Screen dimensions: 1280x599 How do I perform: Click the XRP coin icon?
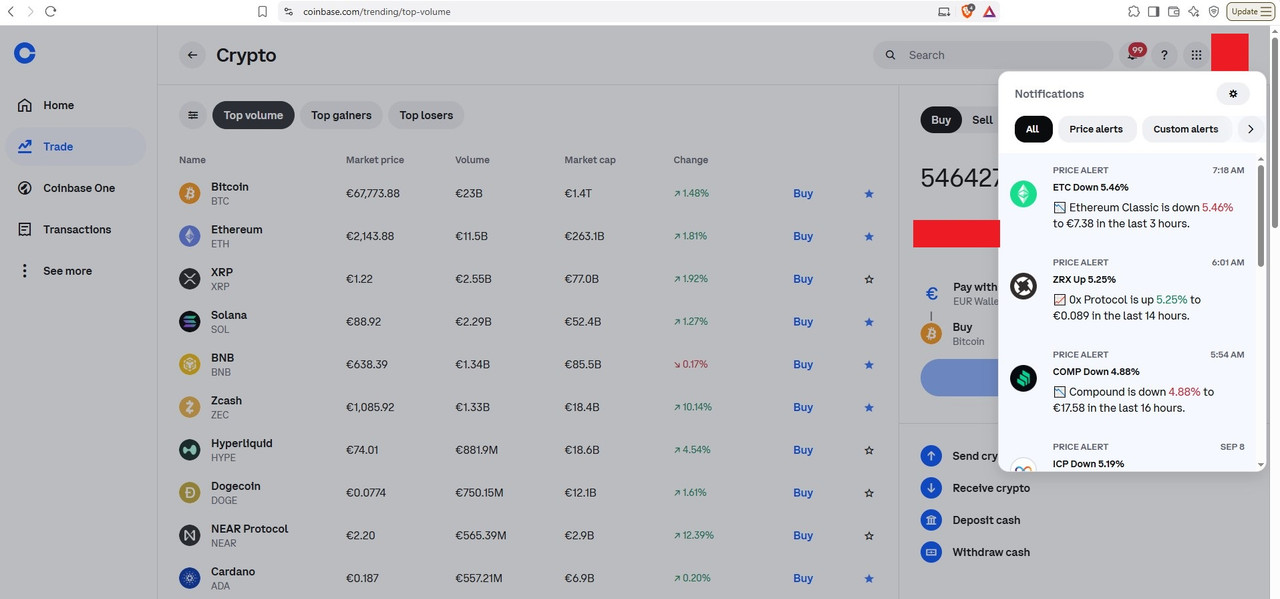(189, 279)
